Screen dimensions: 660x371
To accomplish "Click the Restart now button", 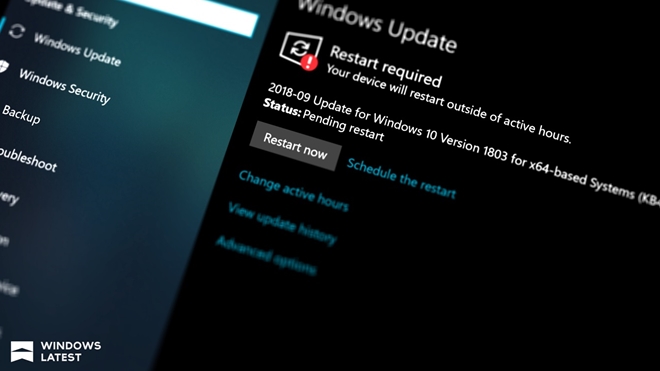I will click(x=295, y=146).
